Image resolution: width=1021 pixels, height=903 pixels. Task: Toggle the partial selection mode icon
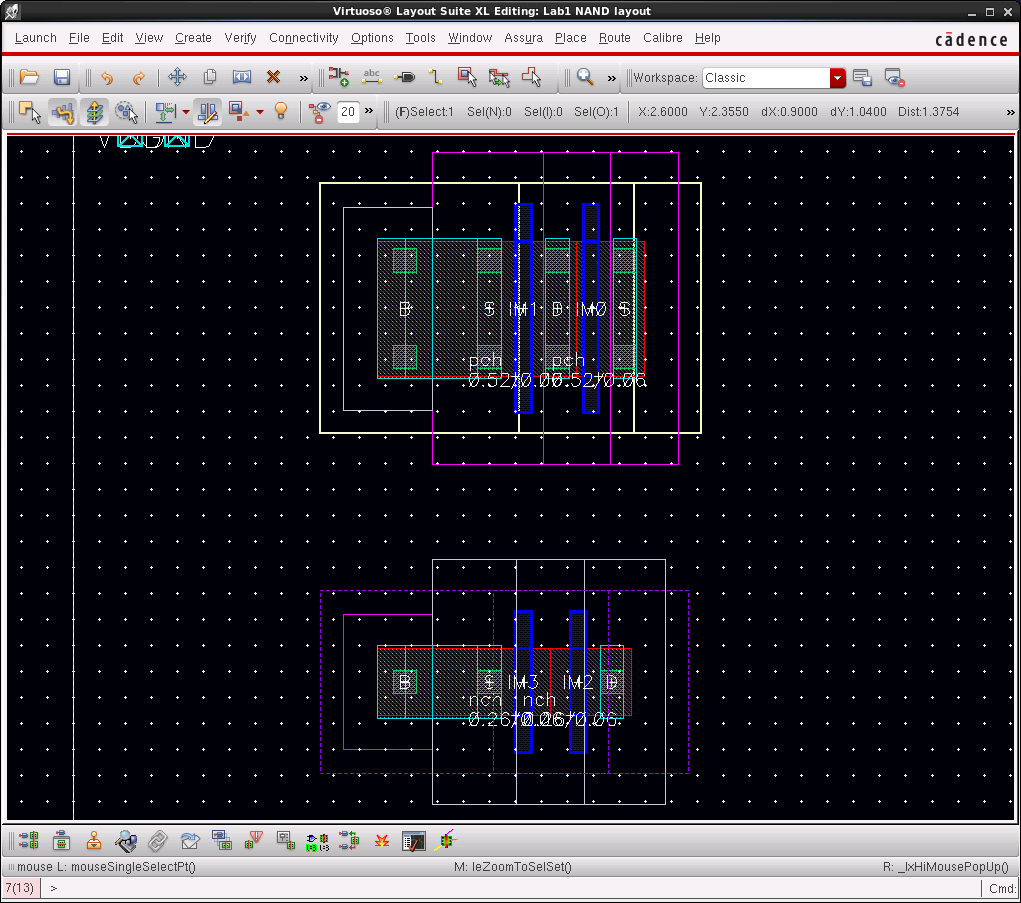coord(29,112)
